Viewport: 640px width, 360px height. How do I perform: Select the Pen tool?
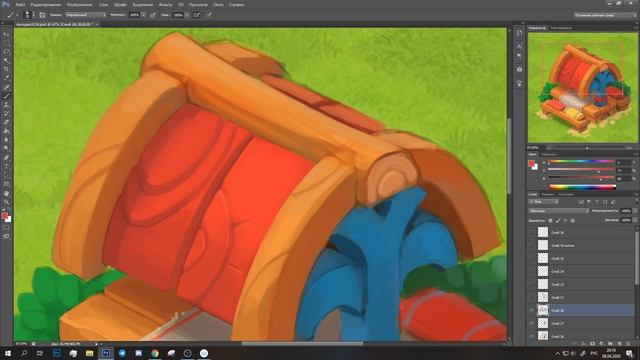click(6, 158)
